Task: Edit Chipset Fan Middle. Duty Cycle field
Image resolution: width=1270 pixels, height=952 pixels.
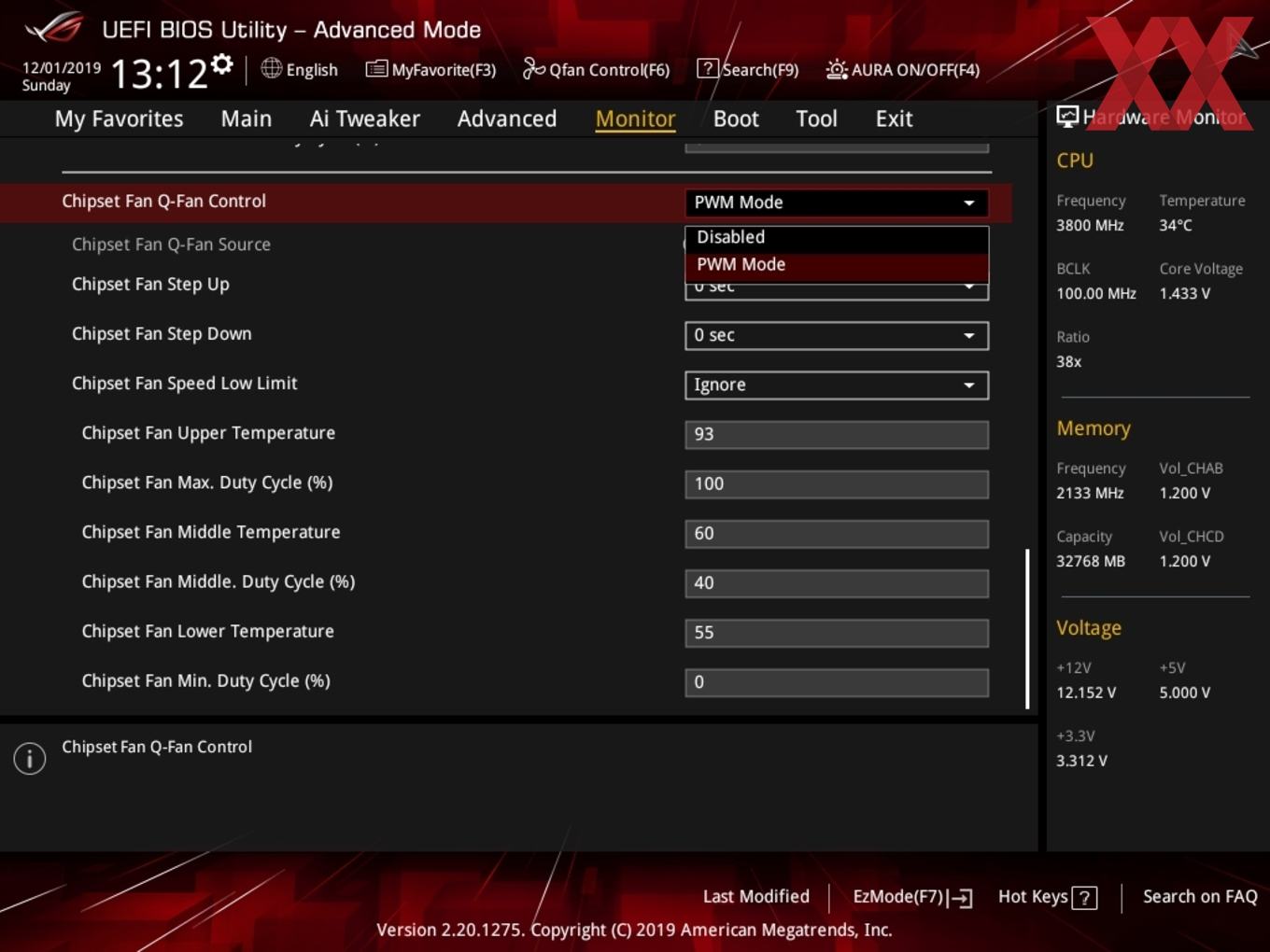Action: tap(837, 582)
